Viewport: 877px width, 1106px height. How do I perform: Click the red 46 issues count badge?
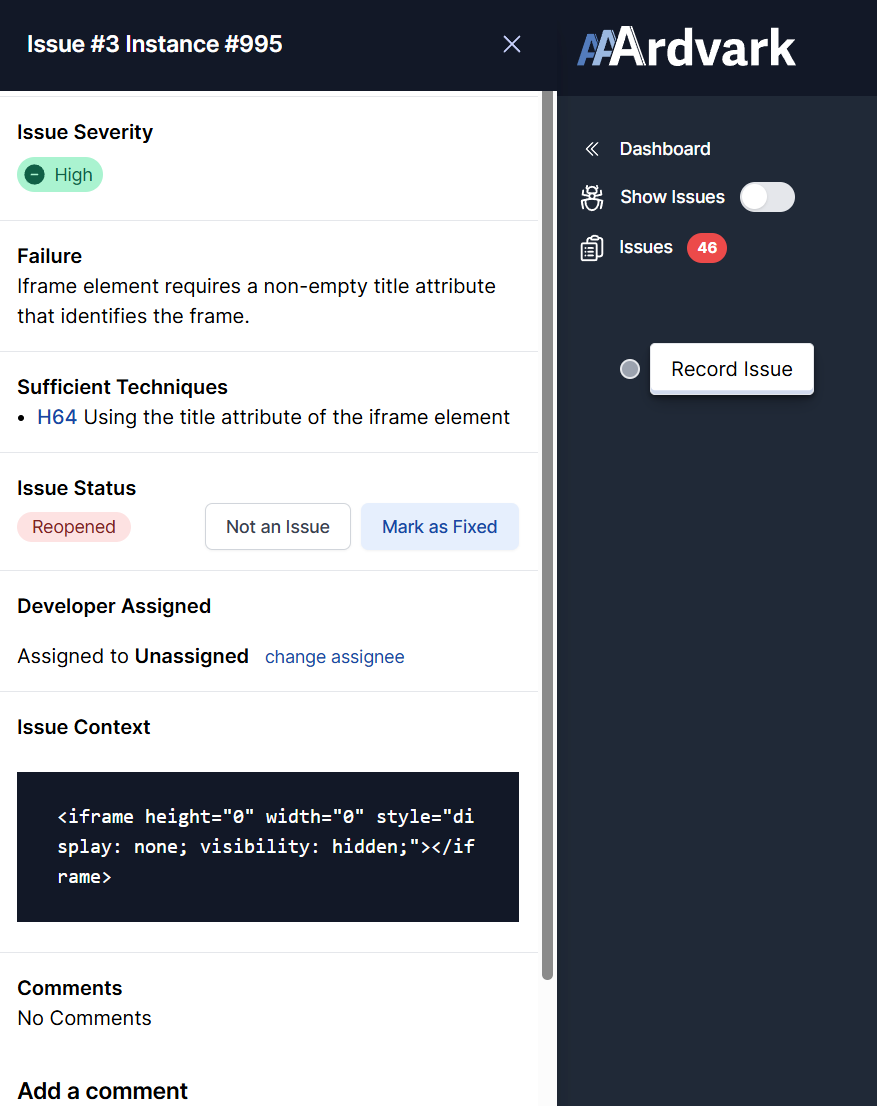[706, 248]
